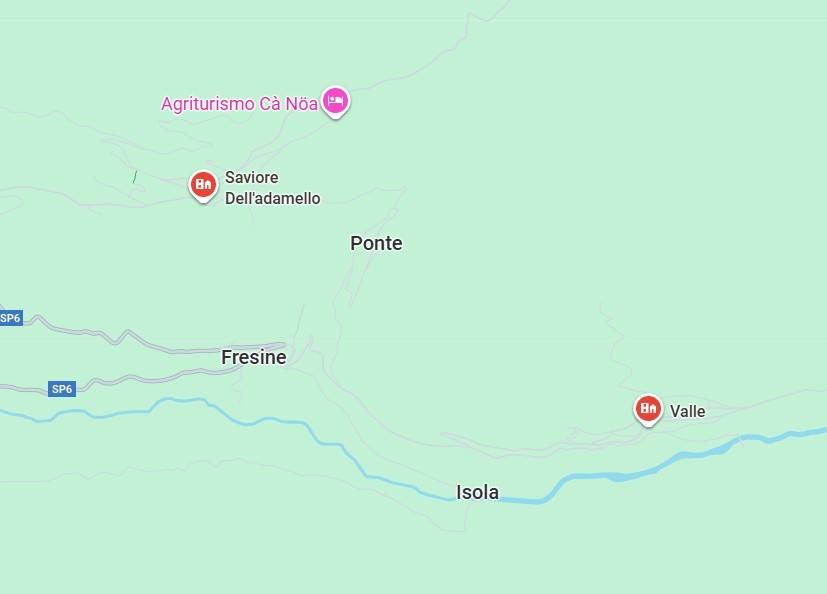Click the small green mark left of Saviore pin
The width and height of the screenshot is (827, 594).
[x=135, y=177]
